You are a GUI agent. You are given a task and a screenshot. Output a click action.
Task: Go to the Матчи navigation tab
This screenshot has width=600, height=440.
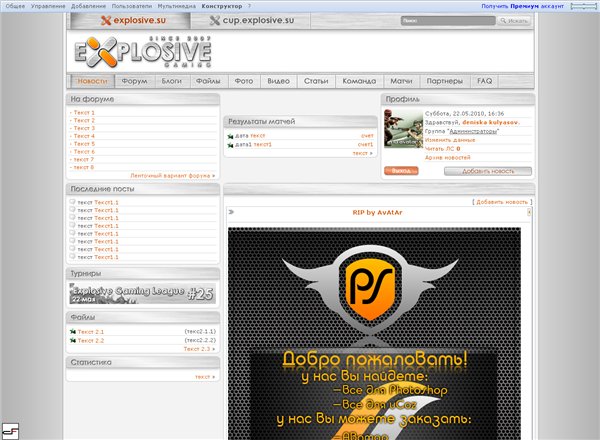click(x=401, y=81)
